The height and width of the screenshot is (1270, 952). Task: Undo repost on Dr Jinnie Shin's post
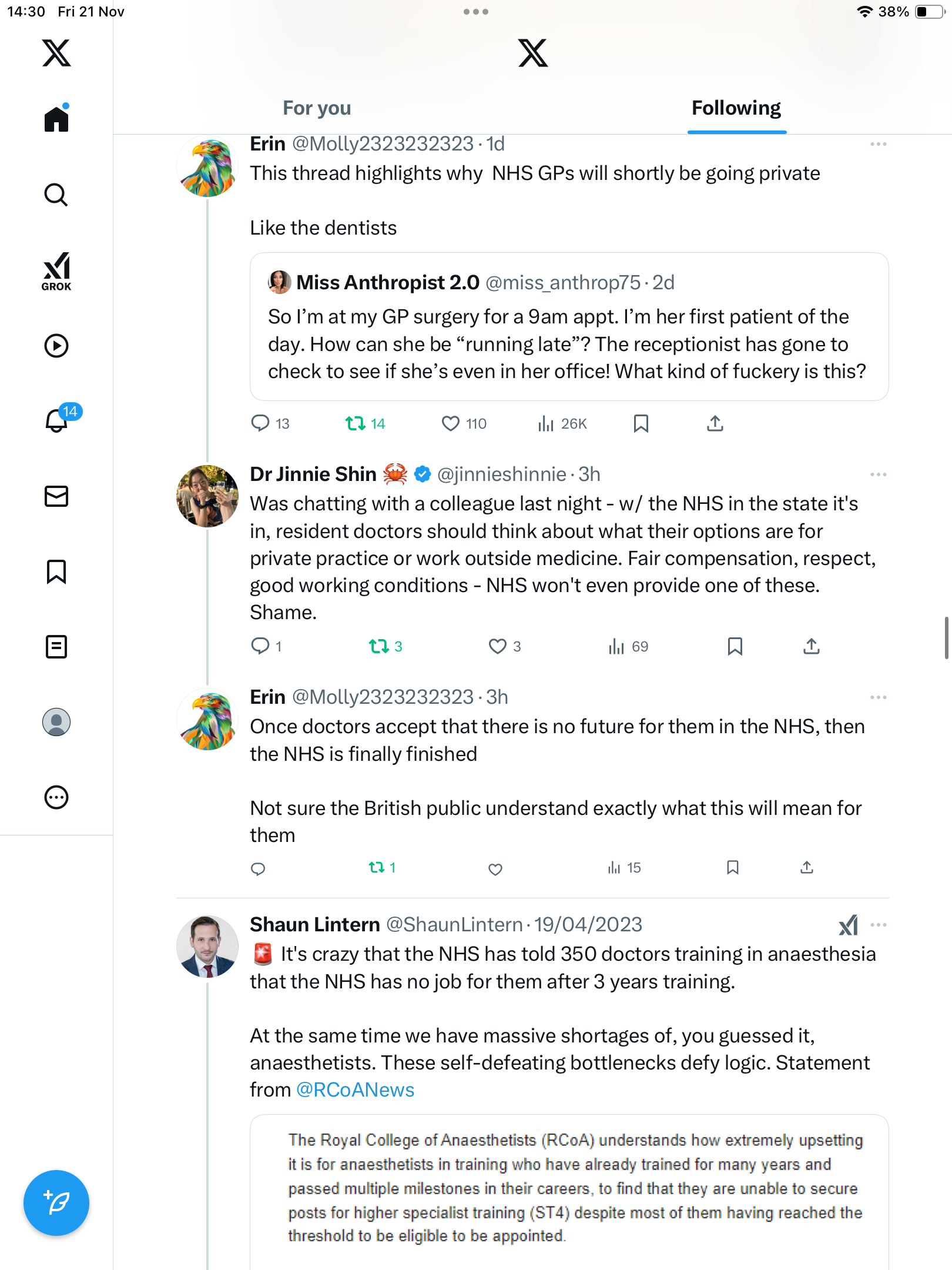pos(379,646)
